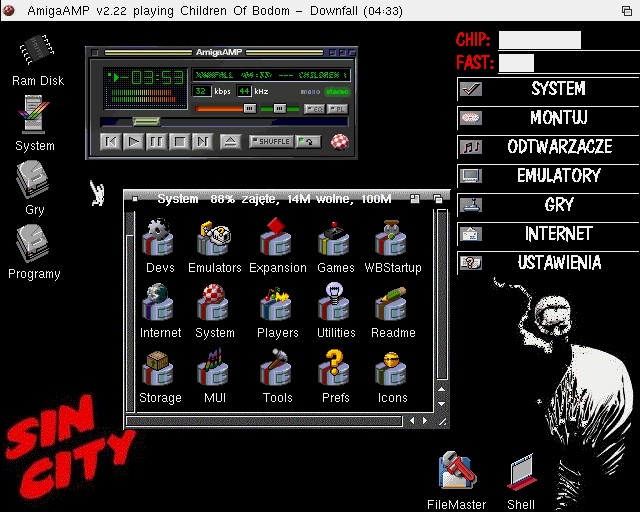Click System window scroll up arrow
This screenshot has height=512, width=640.
[441, 389]
